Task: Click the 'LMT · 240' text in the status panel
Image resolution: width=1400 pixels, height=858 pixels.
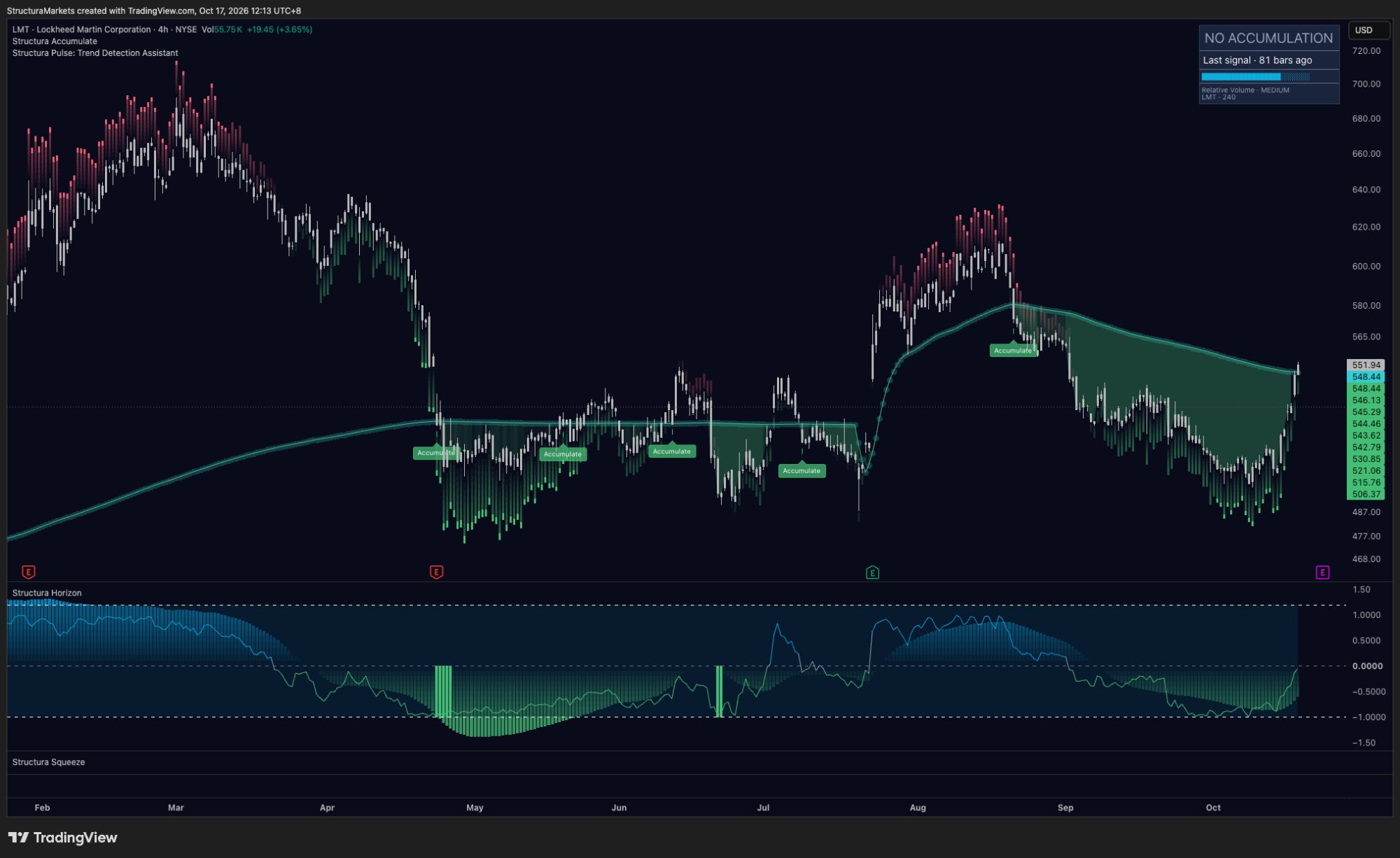Action: pos(1218,97)
